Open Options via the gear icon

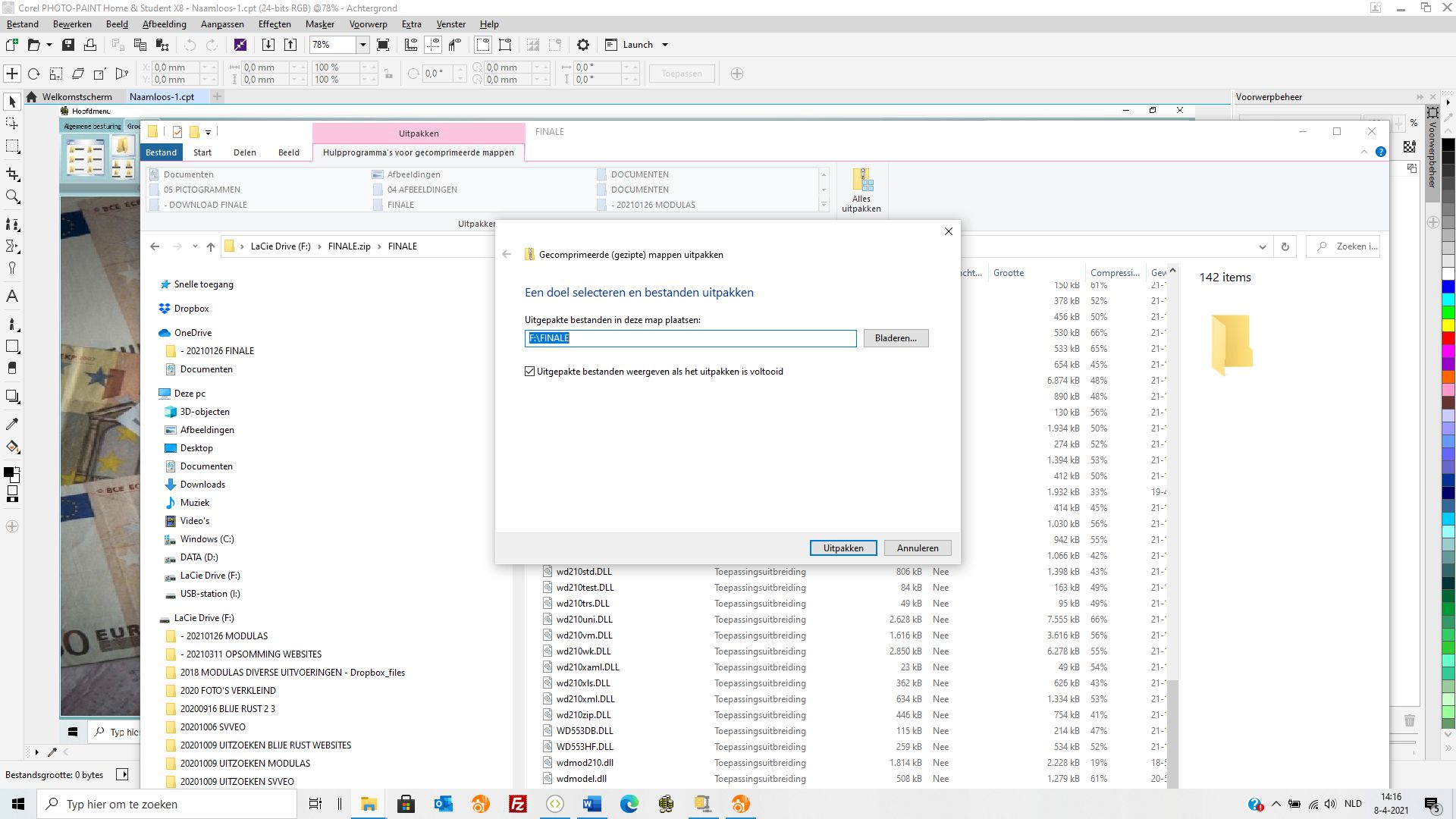pos(583,45)
